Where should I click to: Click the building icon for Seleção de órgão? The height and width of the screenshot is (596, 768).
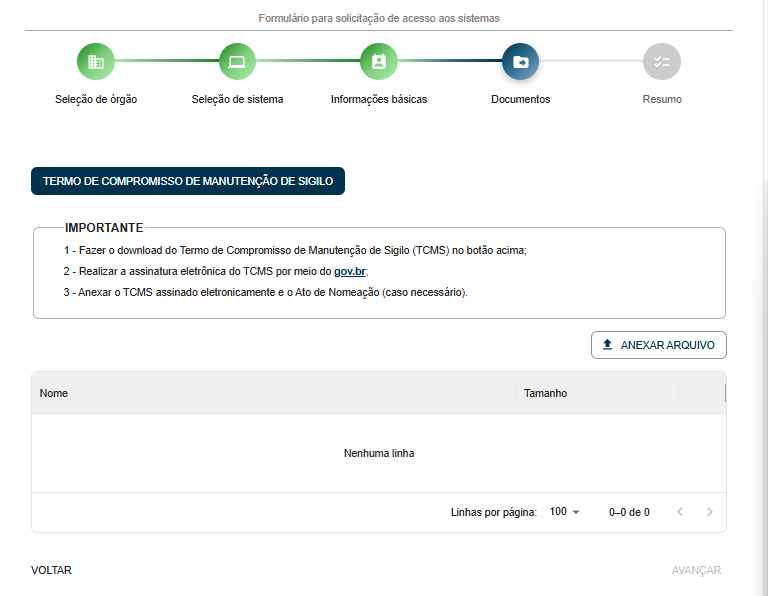coord(96,62)
